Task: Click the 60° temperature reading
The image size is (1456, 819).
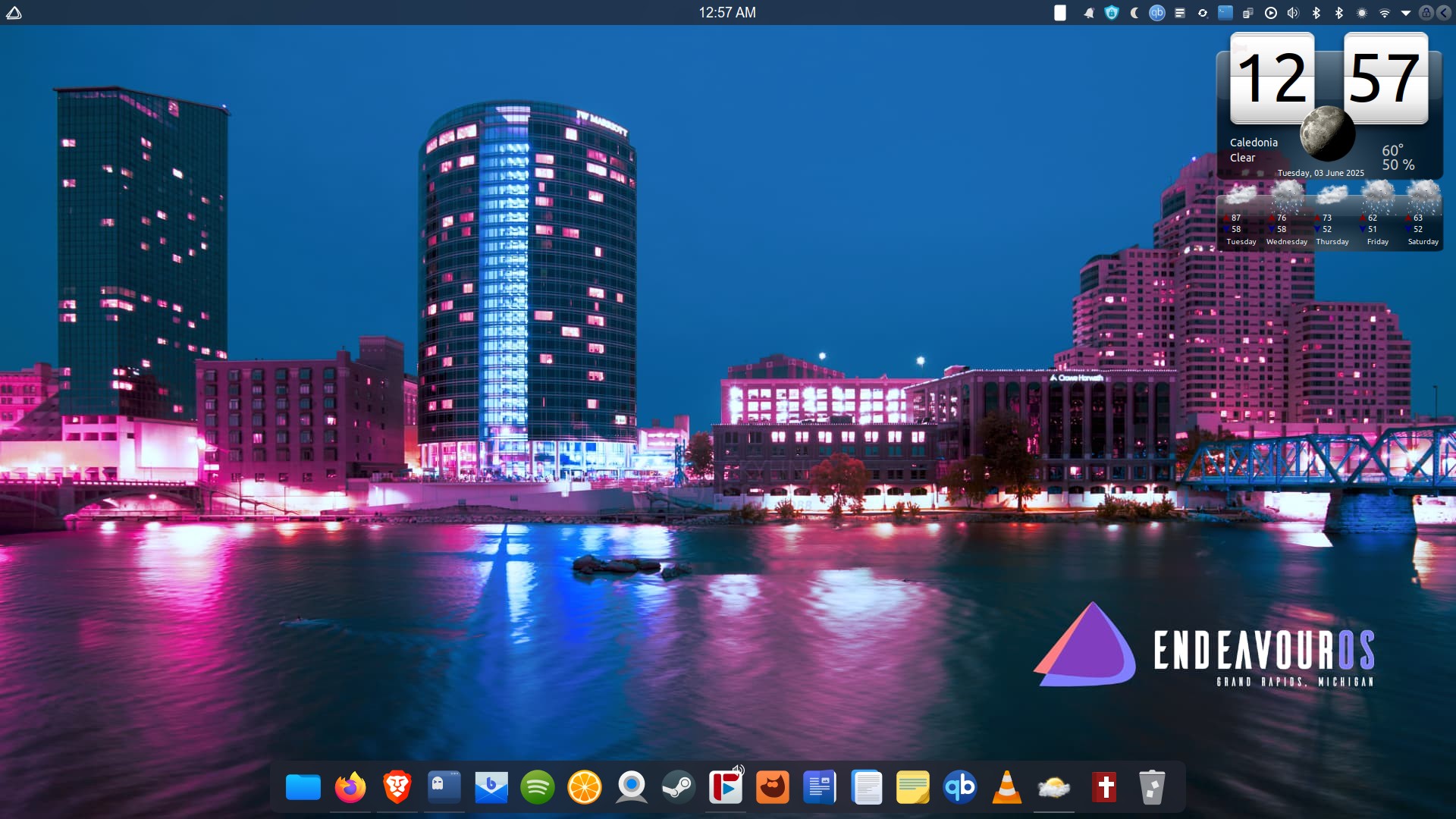Action: pyautogui.click(x=1392, y=150)
